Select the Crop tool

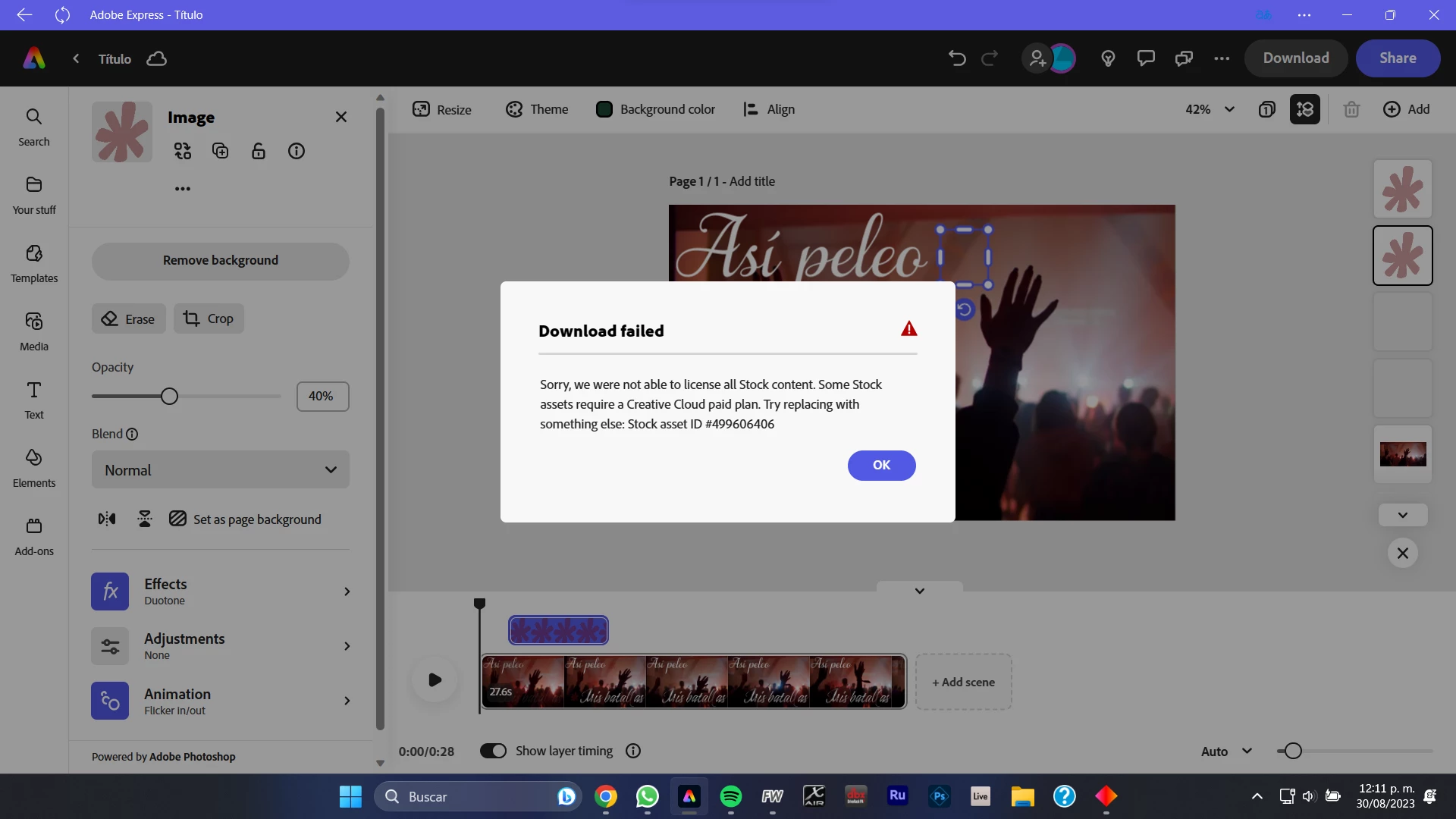click(x=209, y=319)
